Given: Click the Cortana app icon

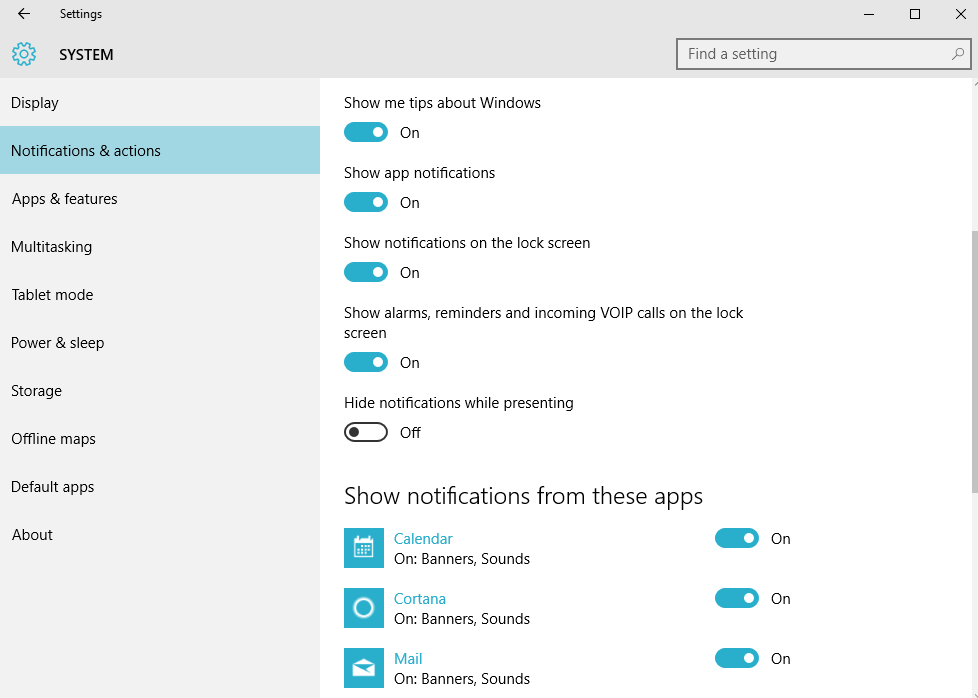Looking at the screenshot, I should tap(364, 608).
